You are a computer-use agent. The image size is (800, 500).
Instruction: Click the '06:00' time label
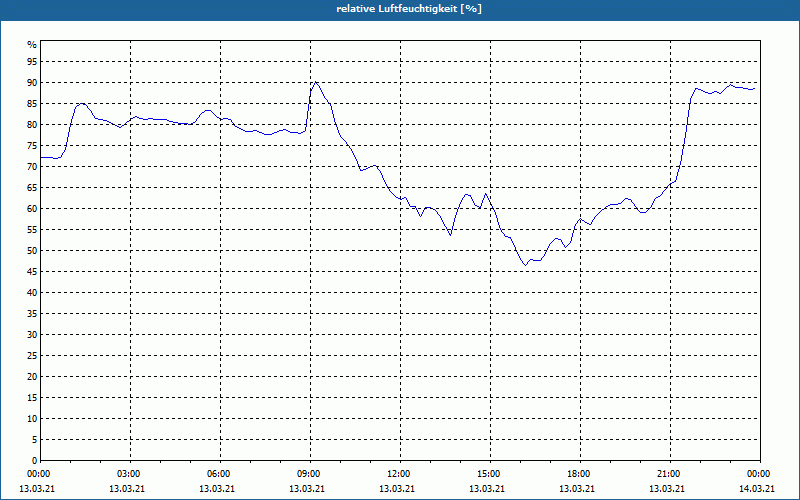[220, 474]
